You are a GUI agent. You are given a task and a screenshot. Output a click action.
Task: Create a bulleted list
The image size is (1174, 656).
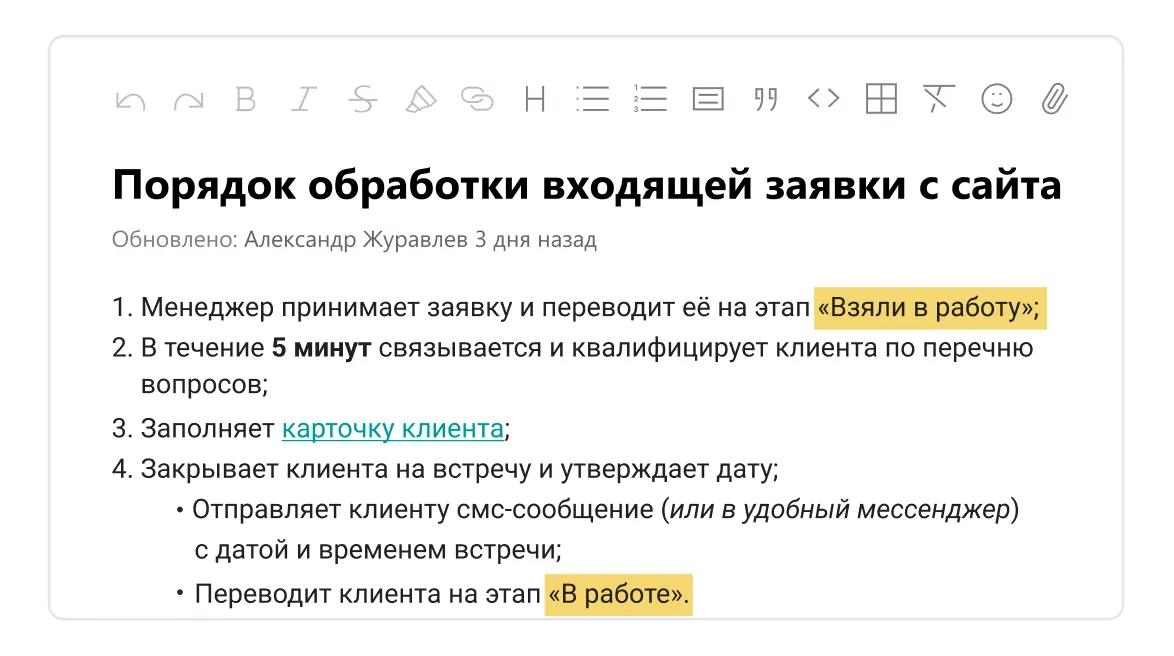(594, 100)
